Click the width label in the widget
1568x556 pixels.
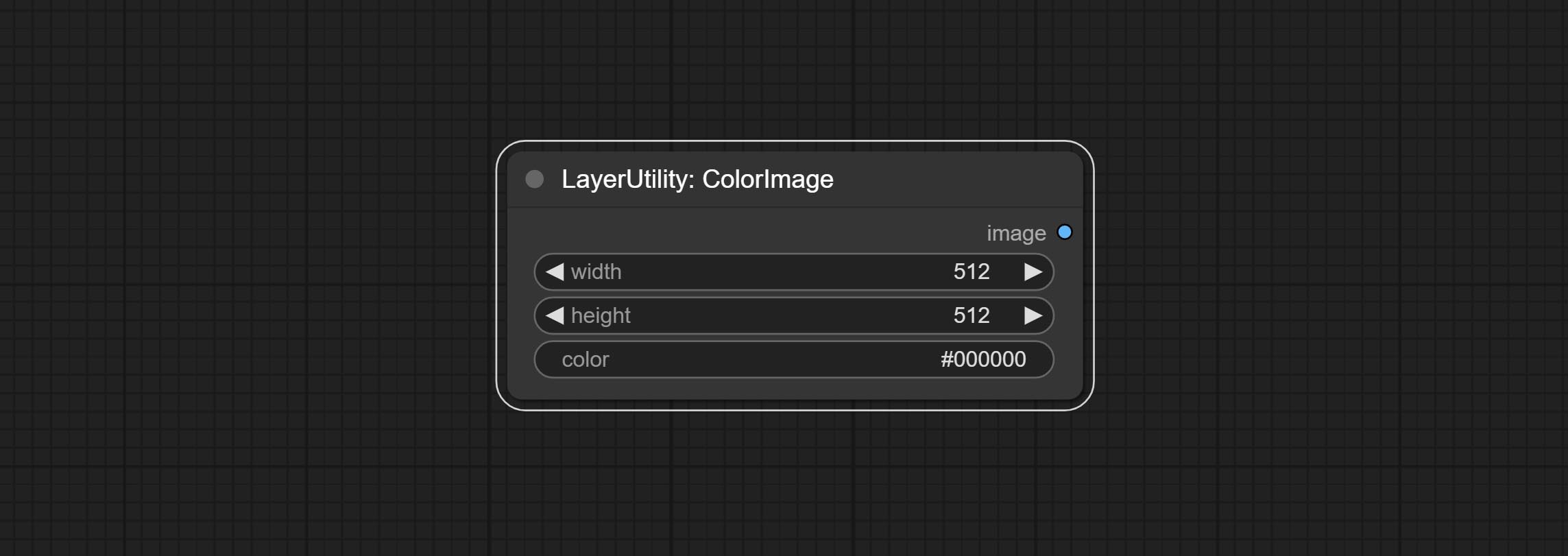596,271
